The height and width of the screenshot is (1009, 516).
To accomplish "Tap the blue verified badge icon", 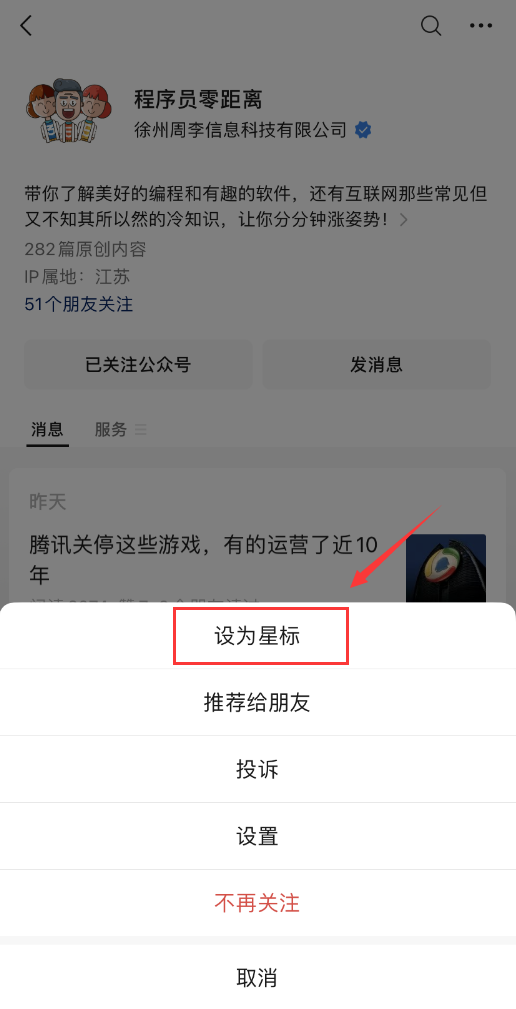I will 363,130.
